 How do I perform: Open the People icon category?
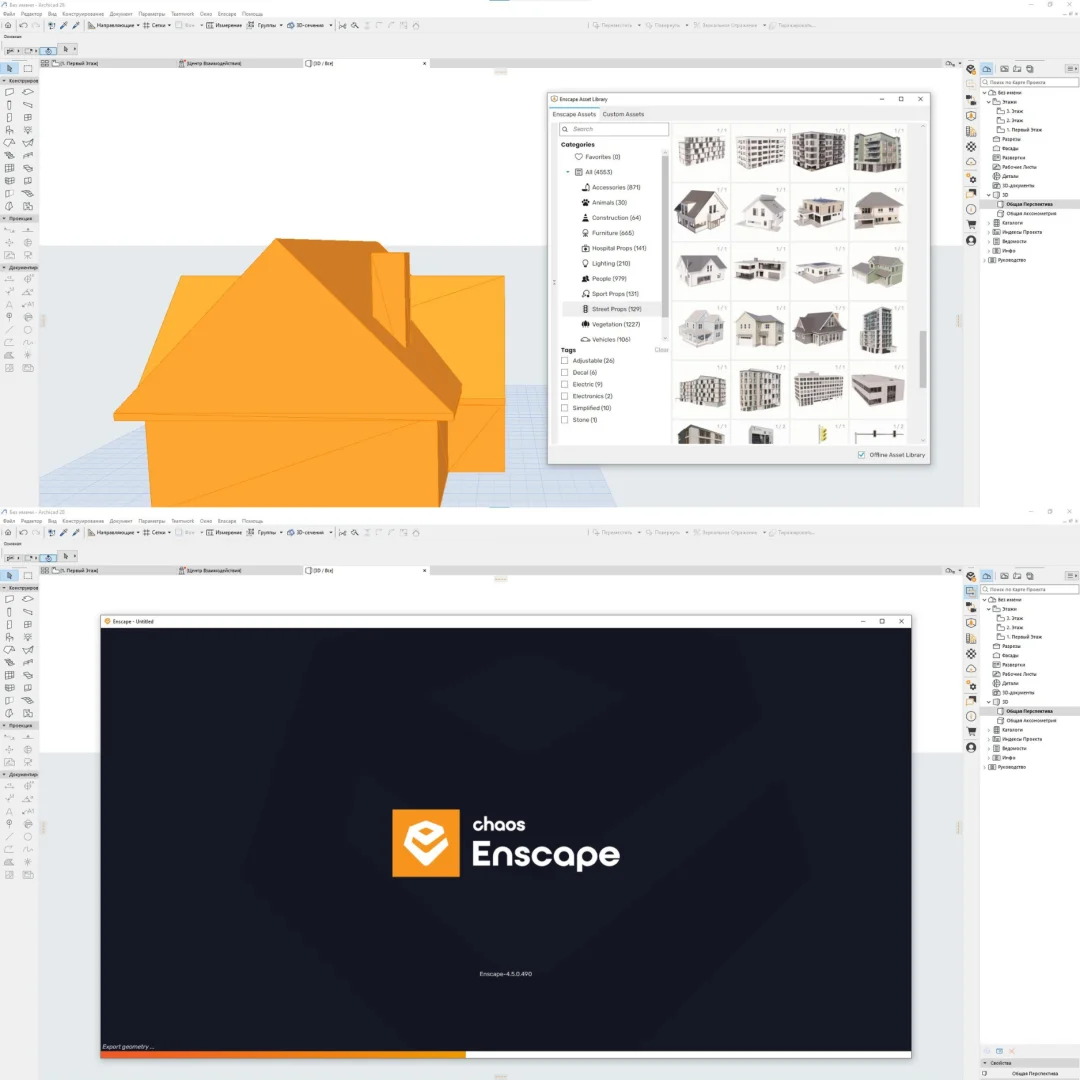point(584,279)
